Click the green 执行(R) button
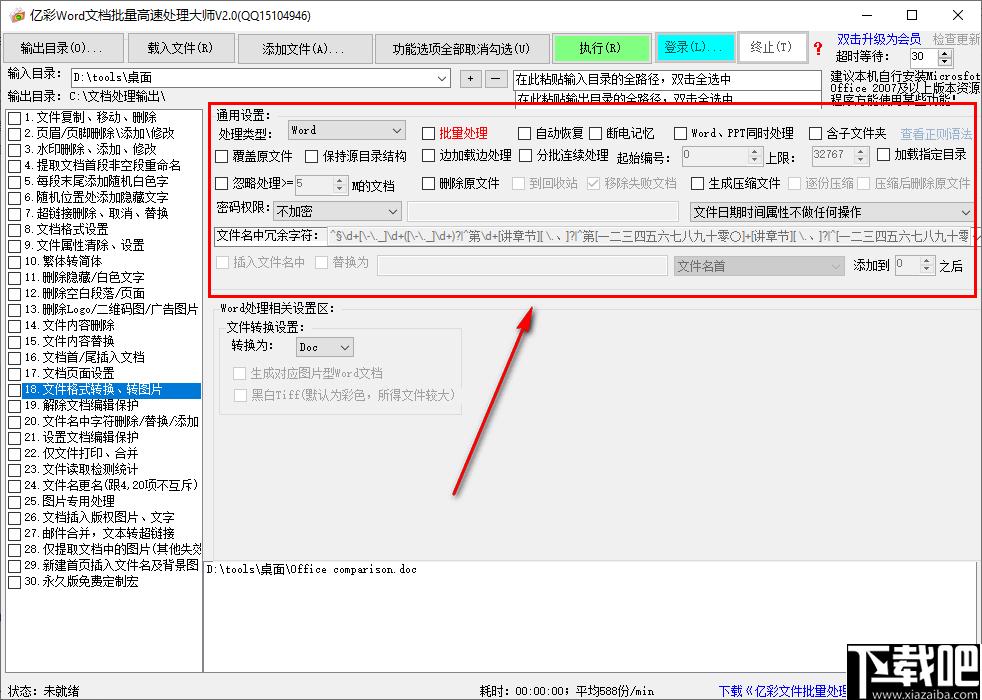Viewport: 982px width, 700px height. tap(600, 48)
